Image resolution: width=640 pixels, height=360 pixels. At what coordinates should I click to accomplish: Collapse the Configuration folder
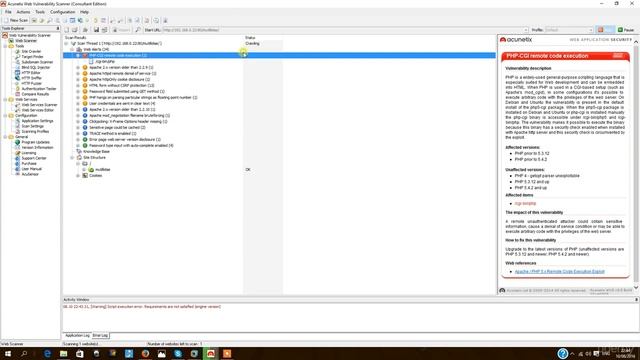pos(5,116)
